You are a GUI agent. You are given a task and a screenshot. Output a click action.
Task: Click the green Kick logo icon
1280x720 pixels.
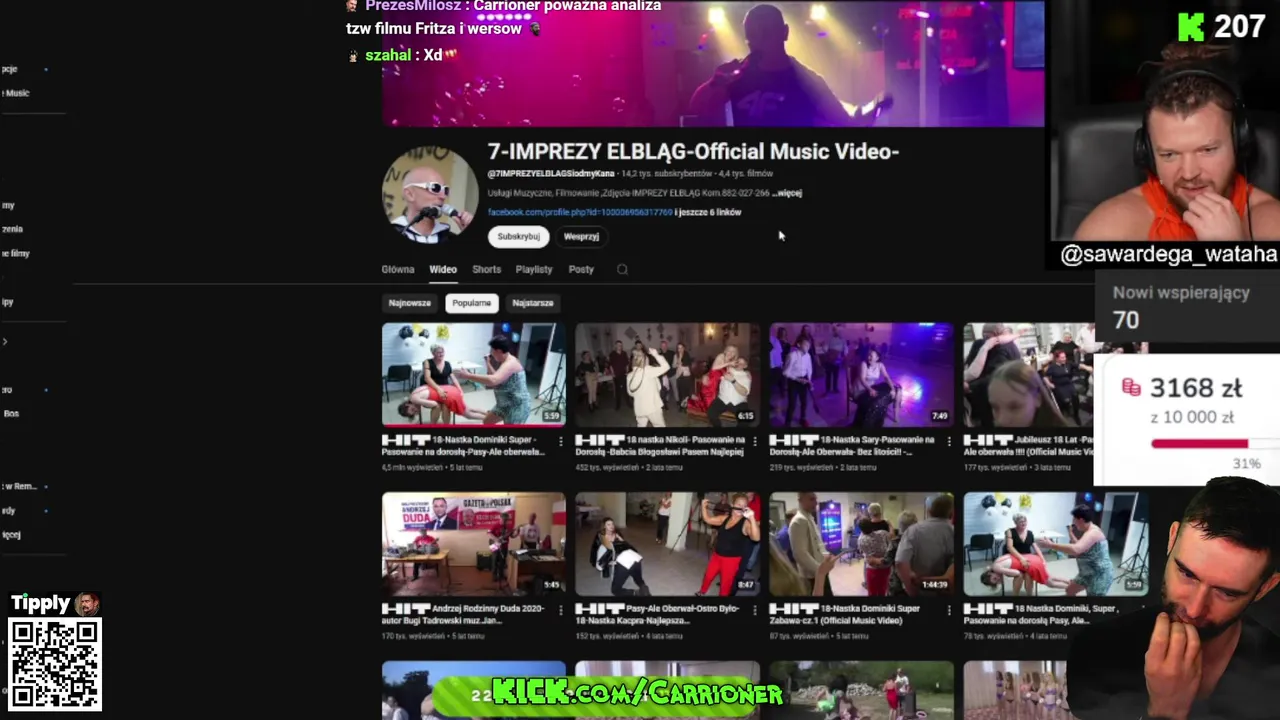pyautogui.click(x=1191, y=27)
